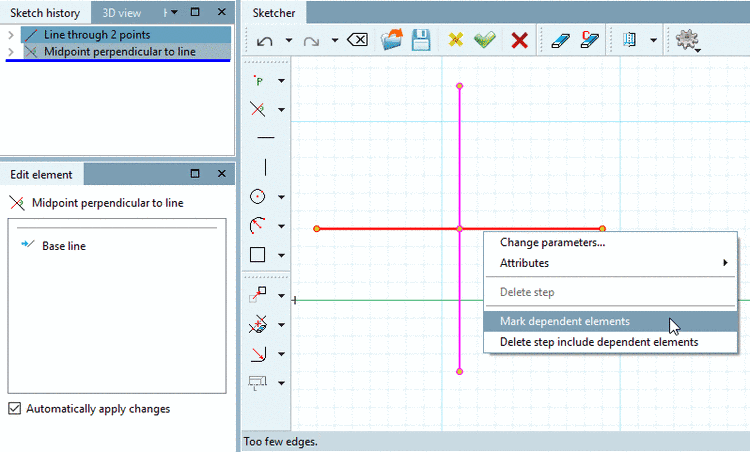Select the Sketcher tab
The width and height of the screenshot is (750, 452).
coord(274,13)
